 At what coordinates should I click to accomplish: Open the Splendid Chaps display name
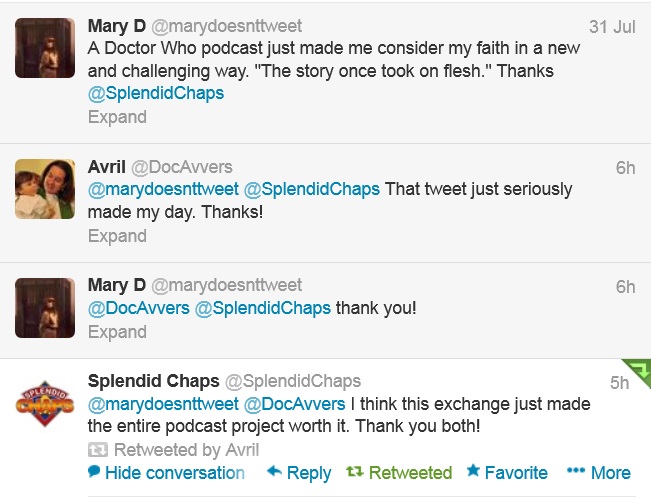pos(152,381)
